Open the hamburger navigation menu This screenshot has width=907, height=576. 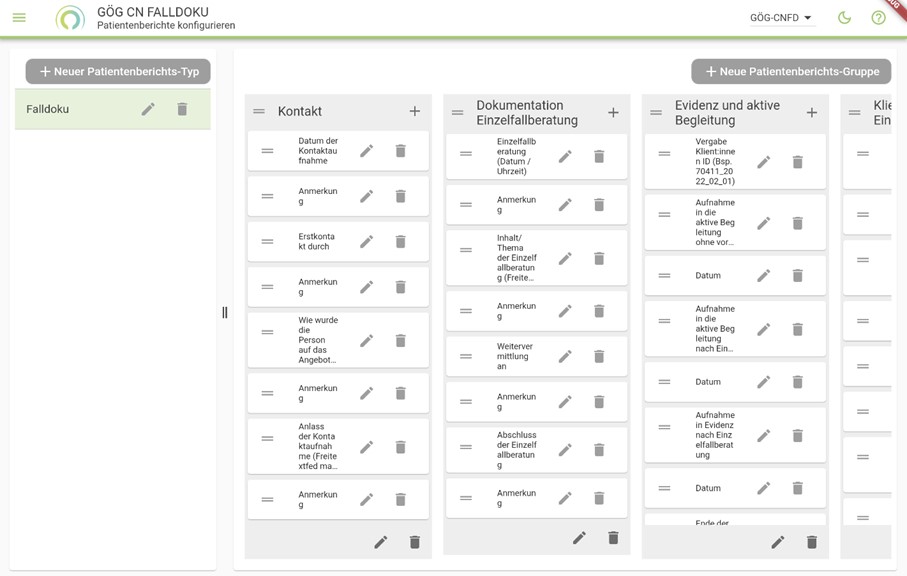tap(19, 18)
